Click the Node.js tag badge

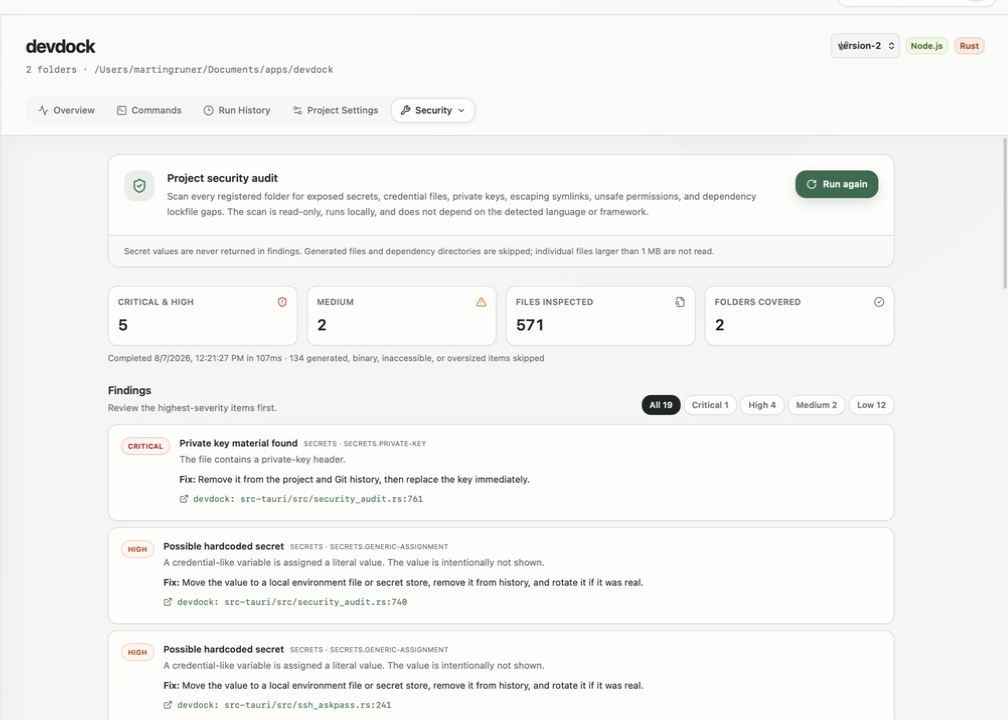tap(926, 46)
